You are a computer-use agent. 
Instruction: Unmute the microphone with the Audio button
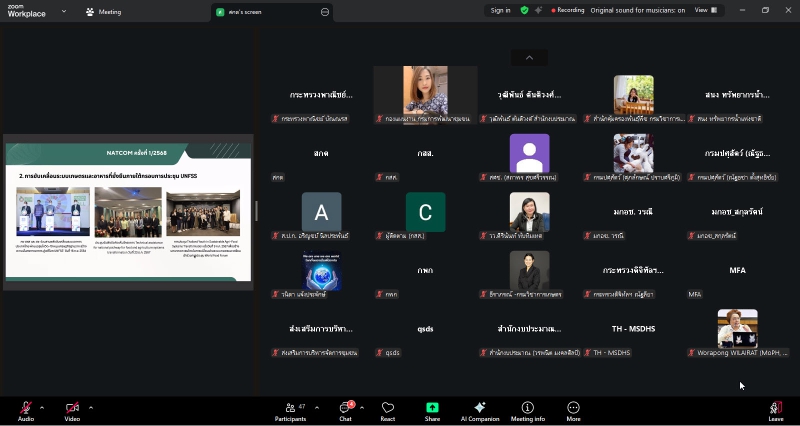tap(25, 409)
